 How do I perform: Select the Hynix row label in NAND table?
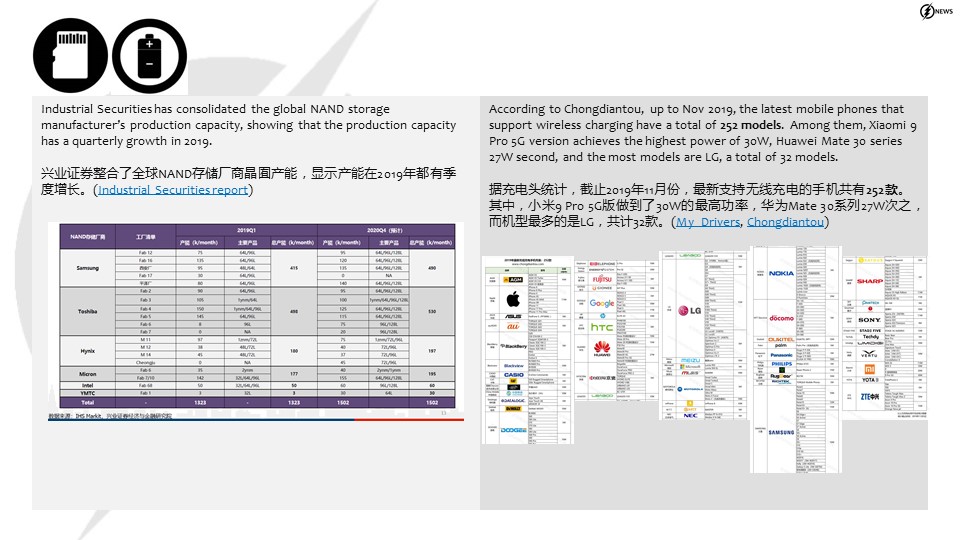point(88,351)
